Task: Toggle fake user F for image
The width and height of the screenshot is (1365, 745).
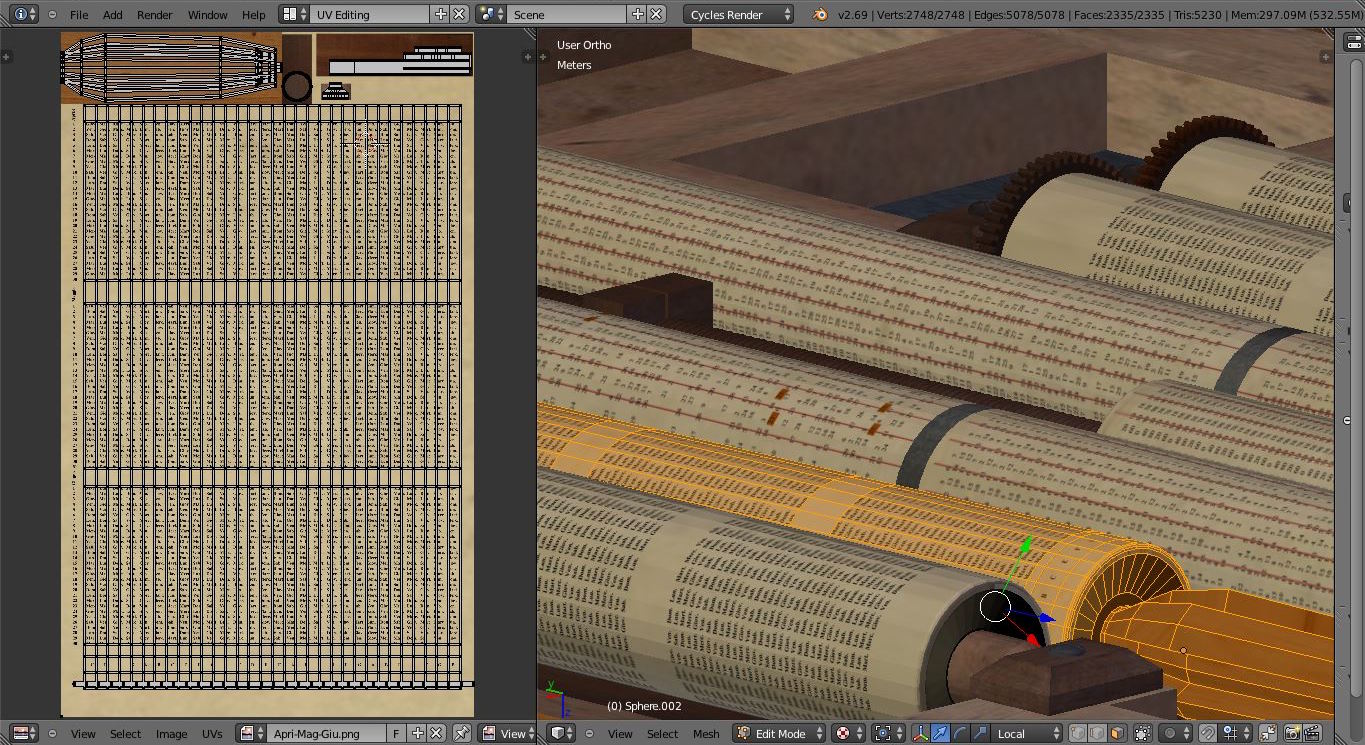Action: click(x=397, y=733)
